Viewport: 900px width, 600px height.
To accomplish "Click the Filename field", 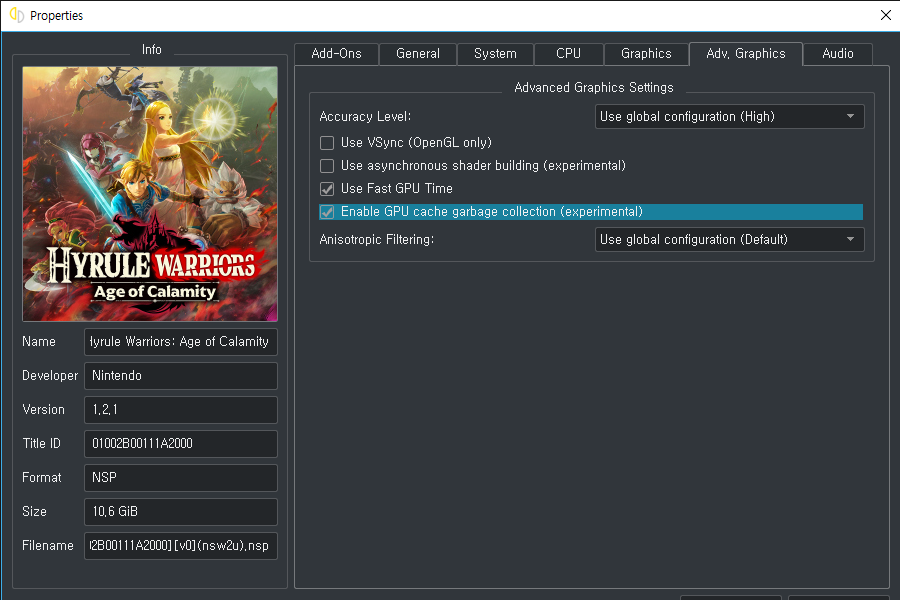I will [181, 545].
